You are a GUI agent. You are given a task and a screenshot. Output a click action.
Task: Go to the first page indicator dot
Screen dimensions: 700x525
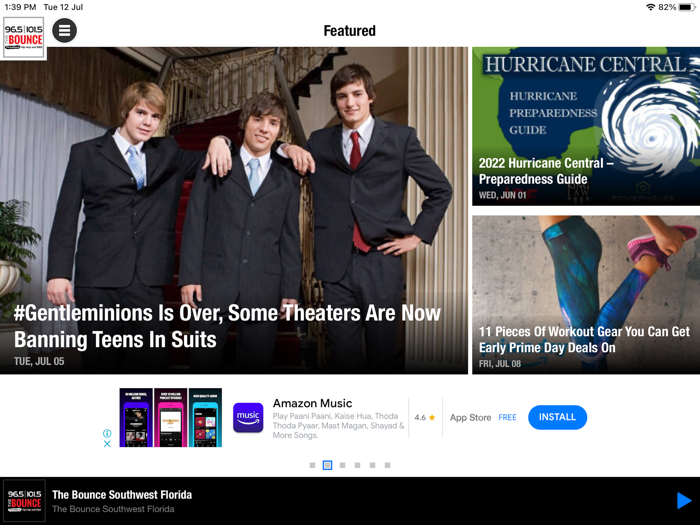click(x=312, y=465)
